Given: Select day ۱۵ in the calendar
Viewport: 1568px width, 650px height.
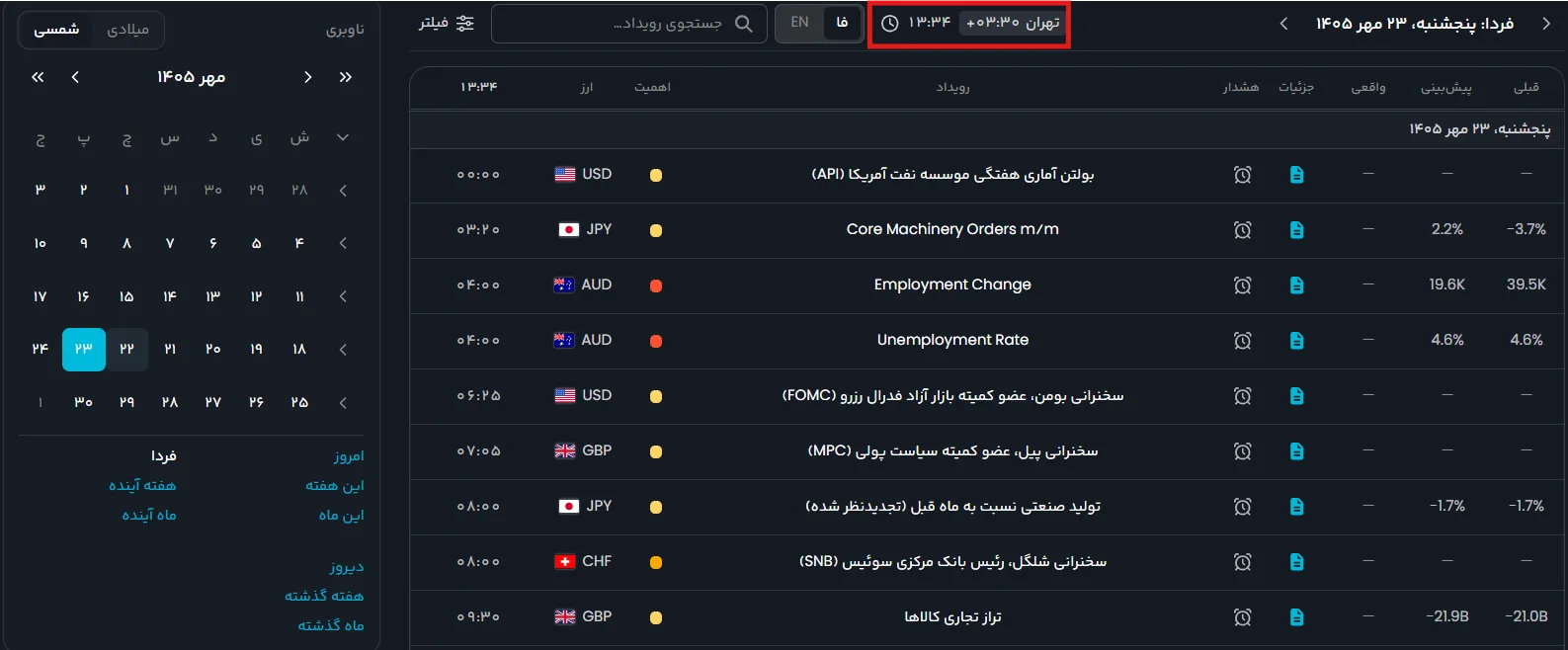Looking at the screenshot, I should coord(126,296).
